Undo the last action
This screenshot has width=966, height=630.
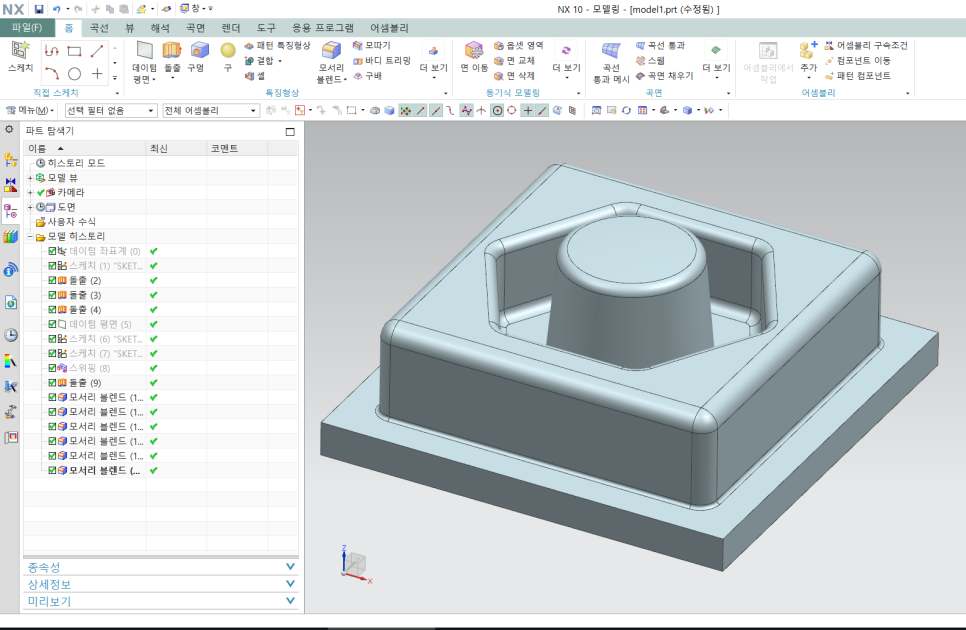tap(57, 9)
